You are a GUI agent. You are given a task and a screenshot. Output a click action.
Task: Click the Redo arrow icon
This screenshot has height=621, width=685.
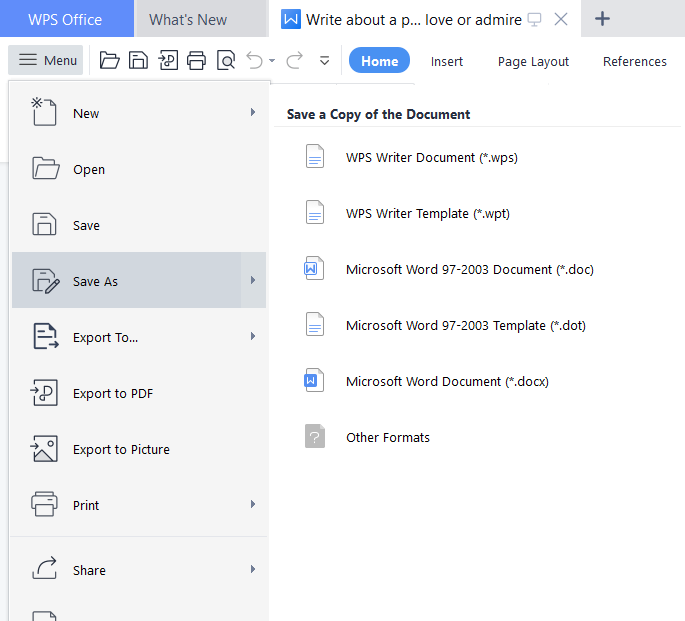pyautogui.click(x=295, y=60)
